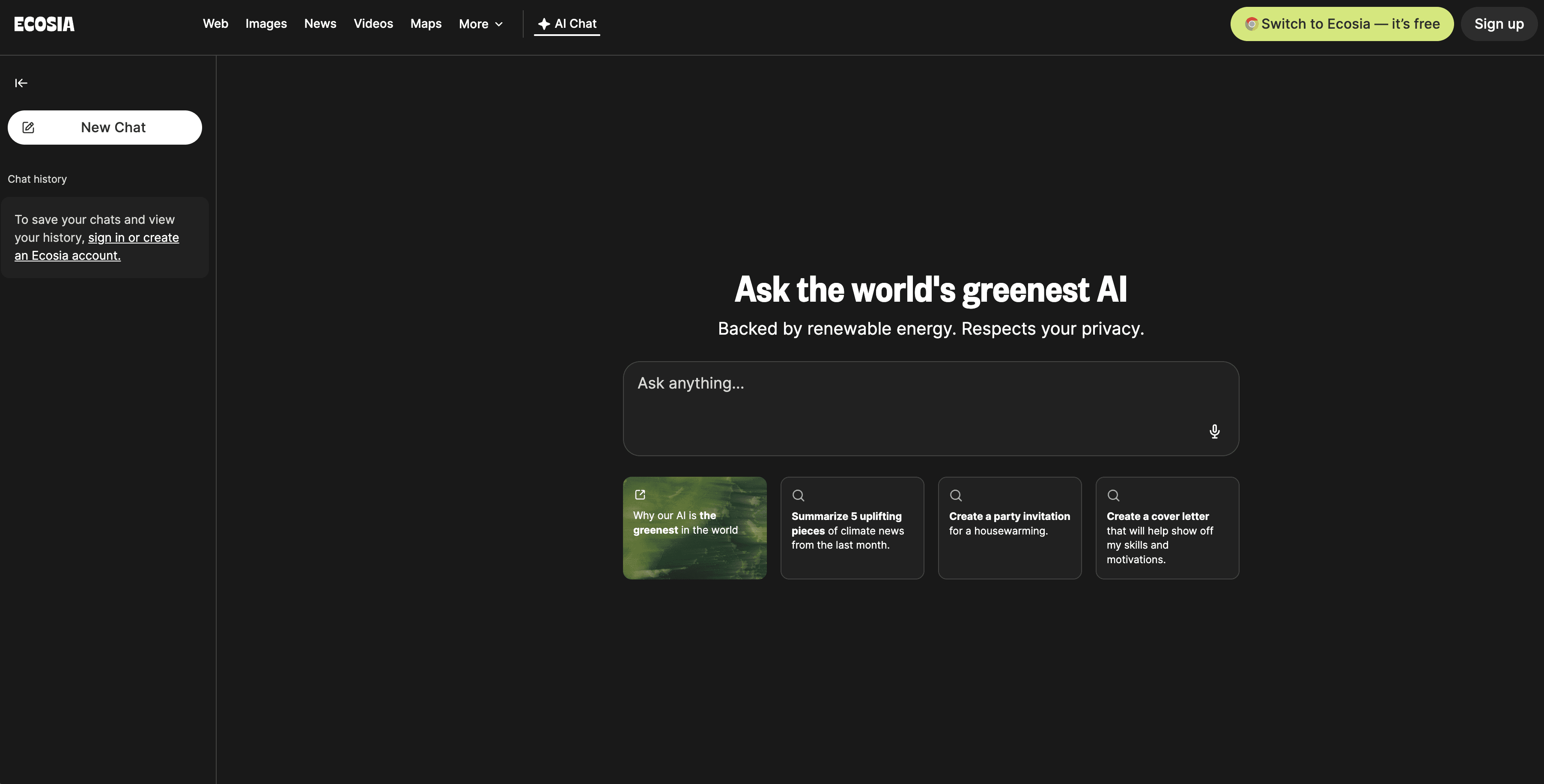This screenshot has height=784, width=1544.
Task: Switch to the Maps tab
Action: [x=426, y=24]
